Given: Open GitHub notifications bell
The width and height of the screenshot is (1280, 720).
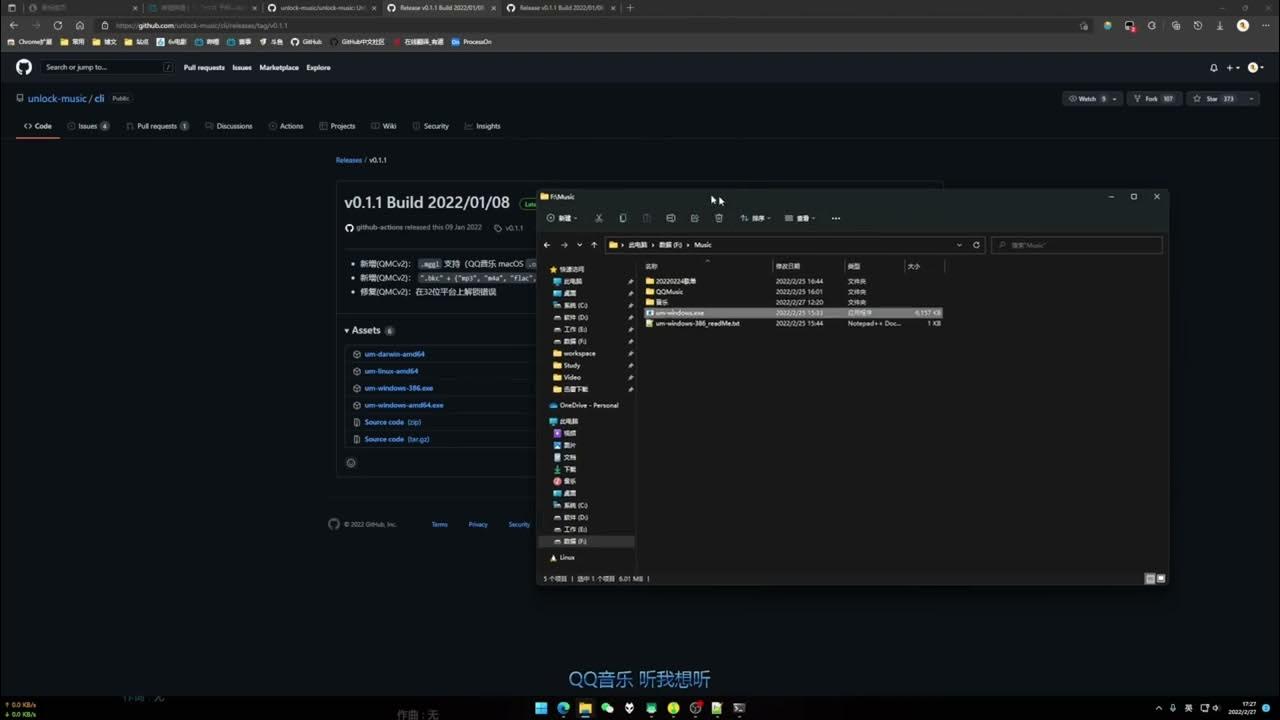Looking at the screenshot, I should pyautogui.click(x=1214, y=68).
